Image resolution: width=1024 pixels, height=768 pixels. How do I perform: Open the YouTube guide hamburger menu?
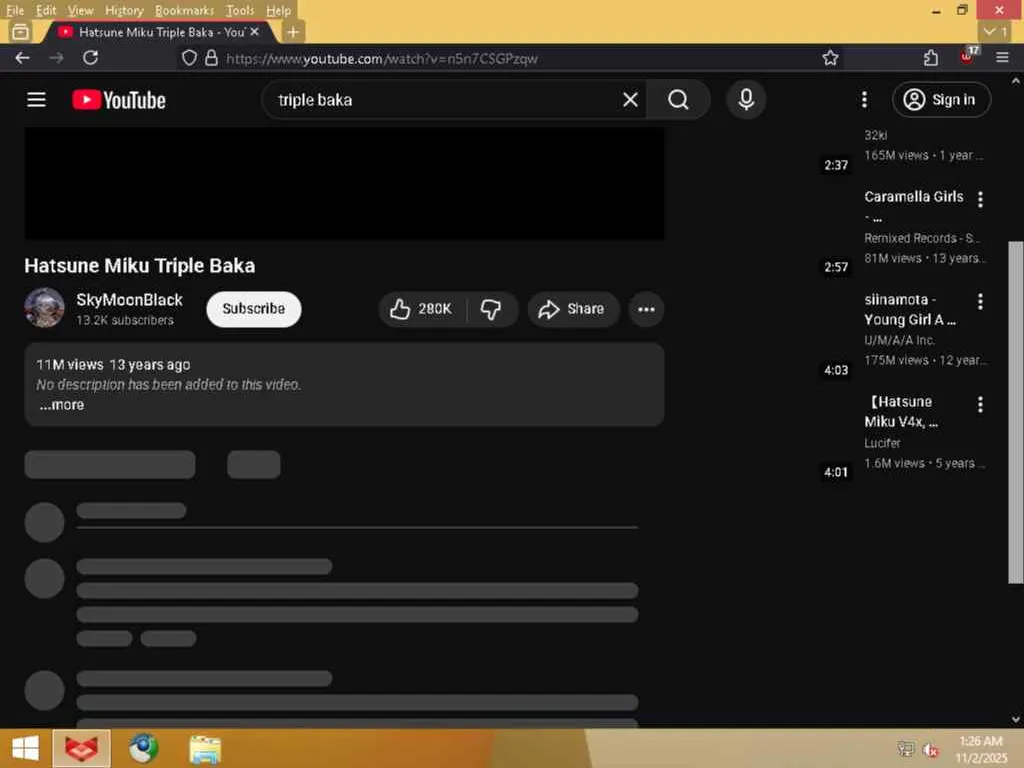tap(36, 100)
